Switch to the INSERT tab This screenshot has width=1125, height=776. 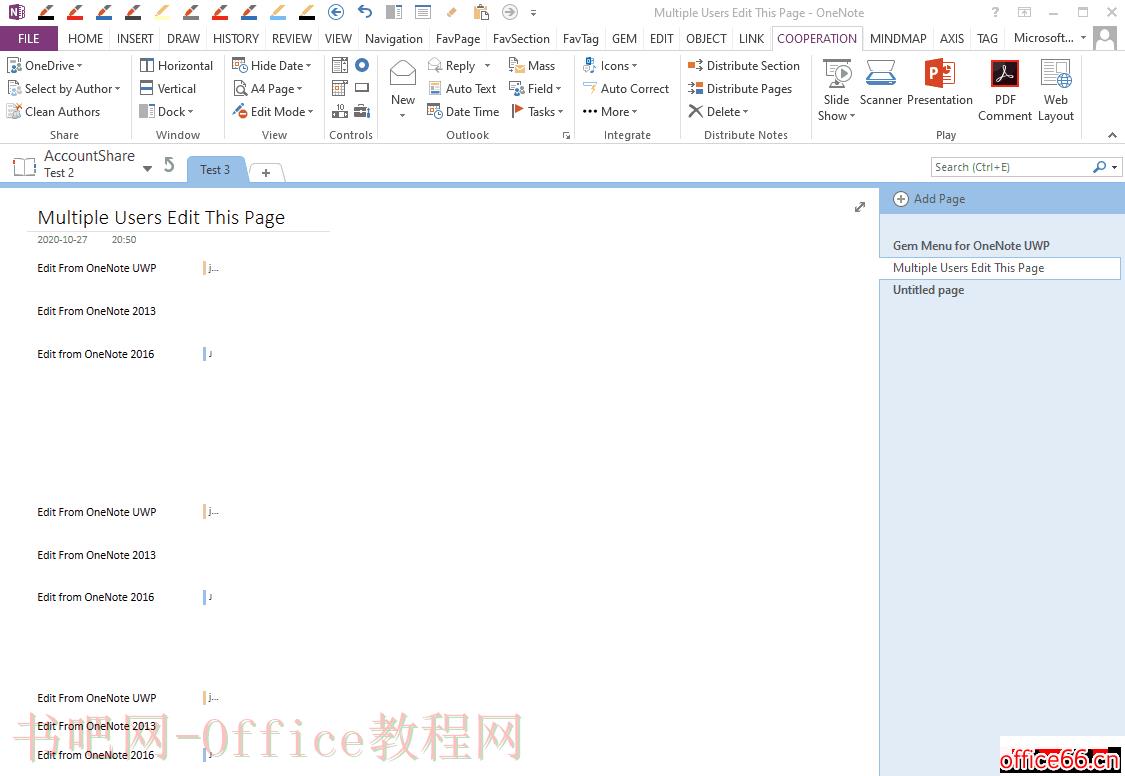pyautogui.click(x=135, y=39)
